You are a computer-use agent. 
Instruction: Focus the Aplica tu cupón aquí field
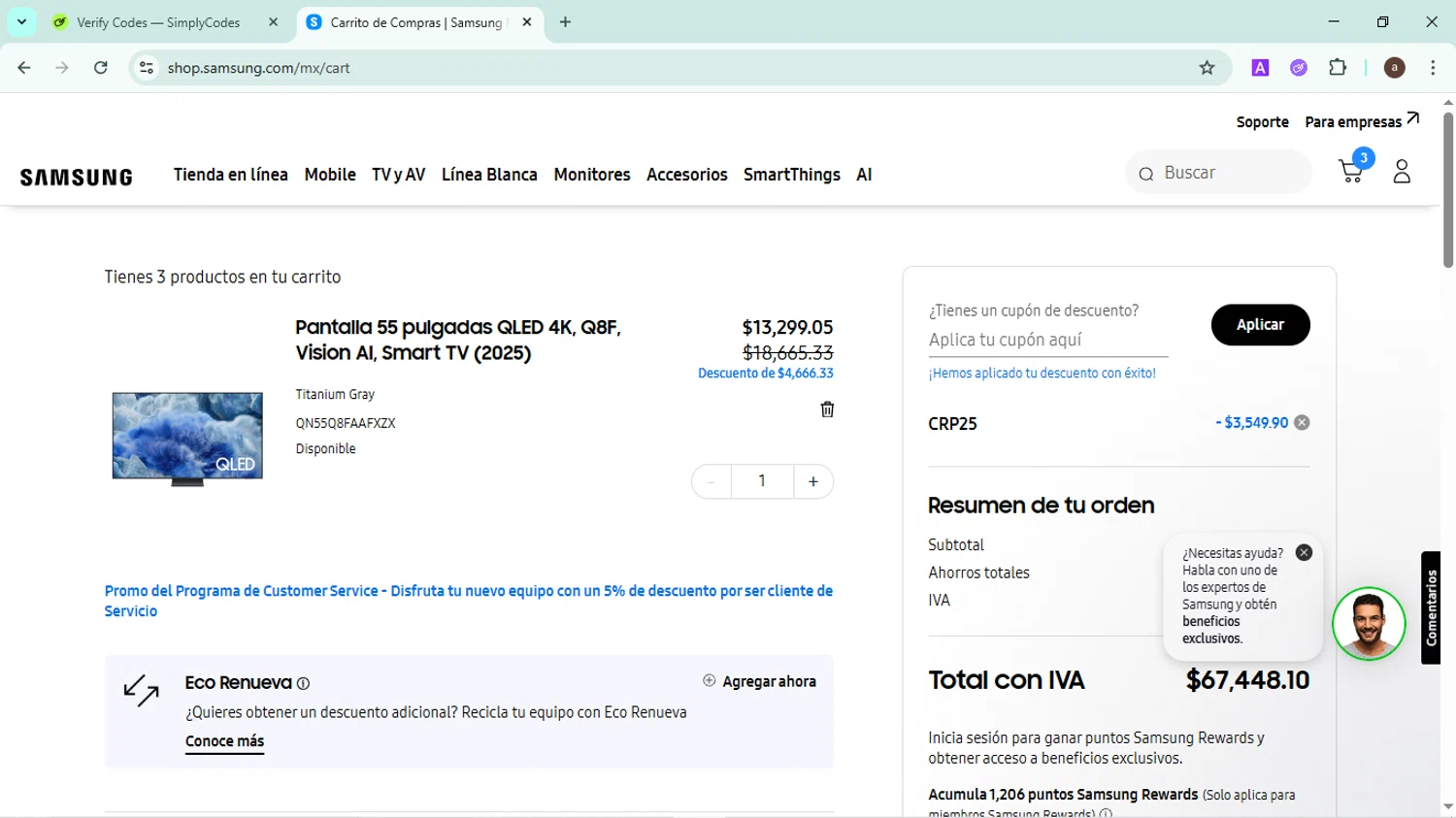click(1048, 340)
